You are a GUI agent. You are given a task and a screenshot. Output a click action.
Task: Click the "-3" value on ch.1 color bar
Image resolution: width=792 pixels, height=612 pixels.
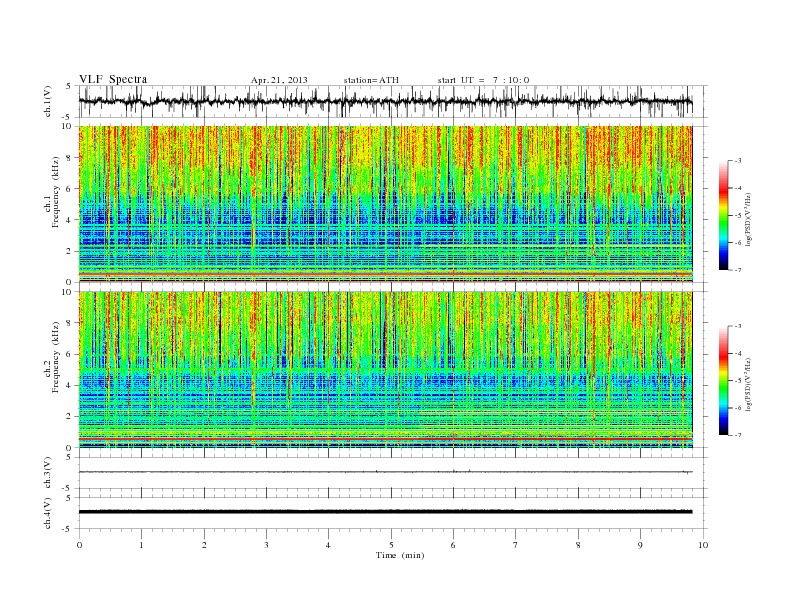737,161
